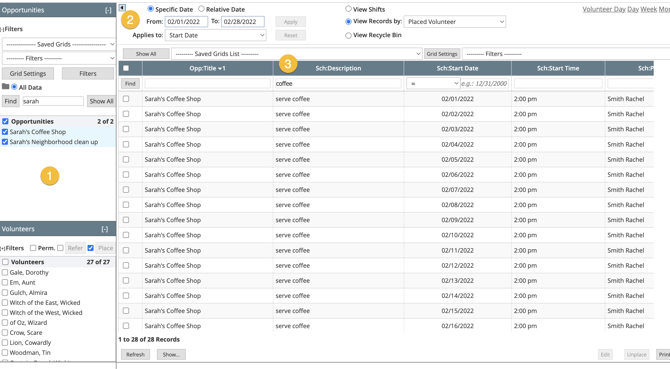The width and height of the screenshot is (670, 369).
Task: Sort by the Sch:Start Date column header
Action: pos(458,68)
